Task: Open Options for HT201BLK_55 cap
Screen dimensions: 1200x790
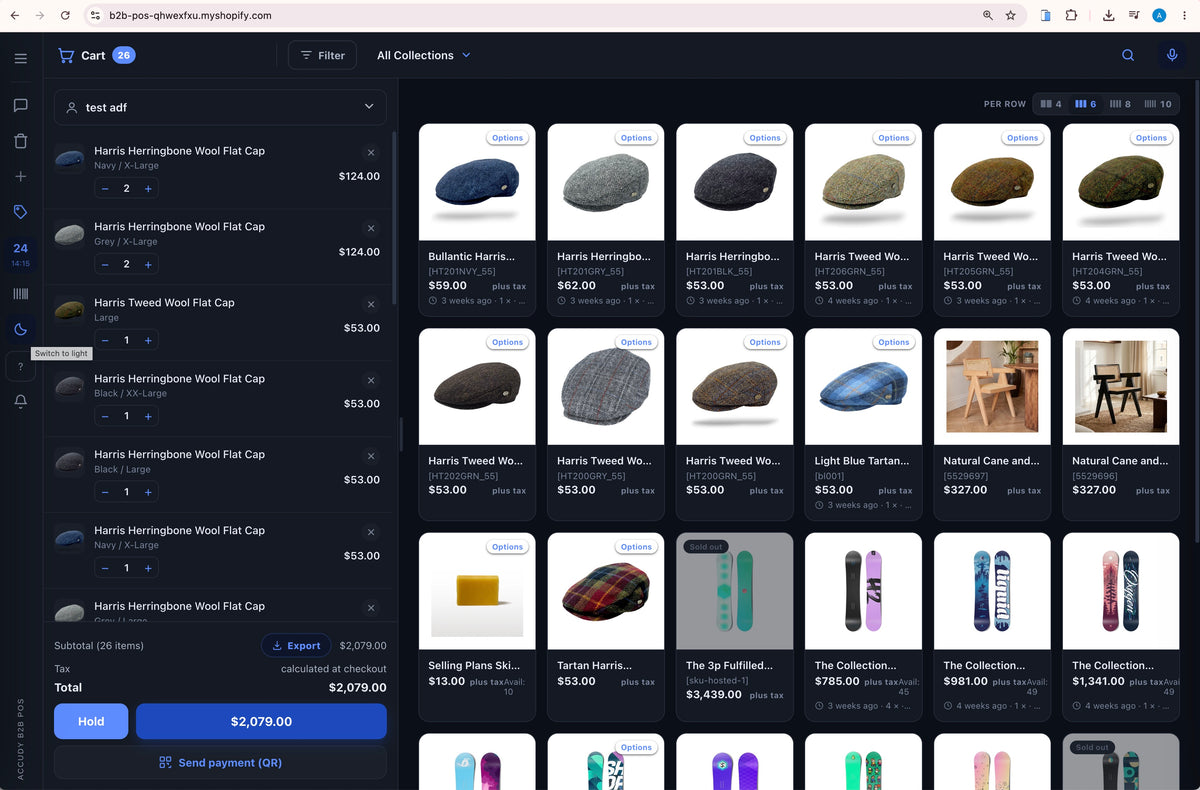Action: 765,138
